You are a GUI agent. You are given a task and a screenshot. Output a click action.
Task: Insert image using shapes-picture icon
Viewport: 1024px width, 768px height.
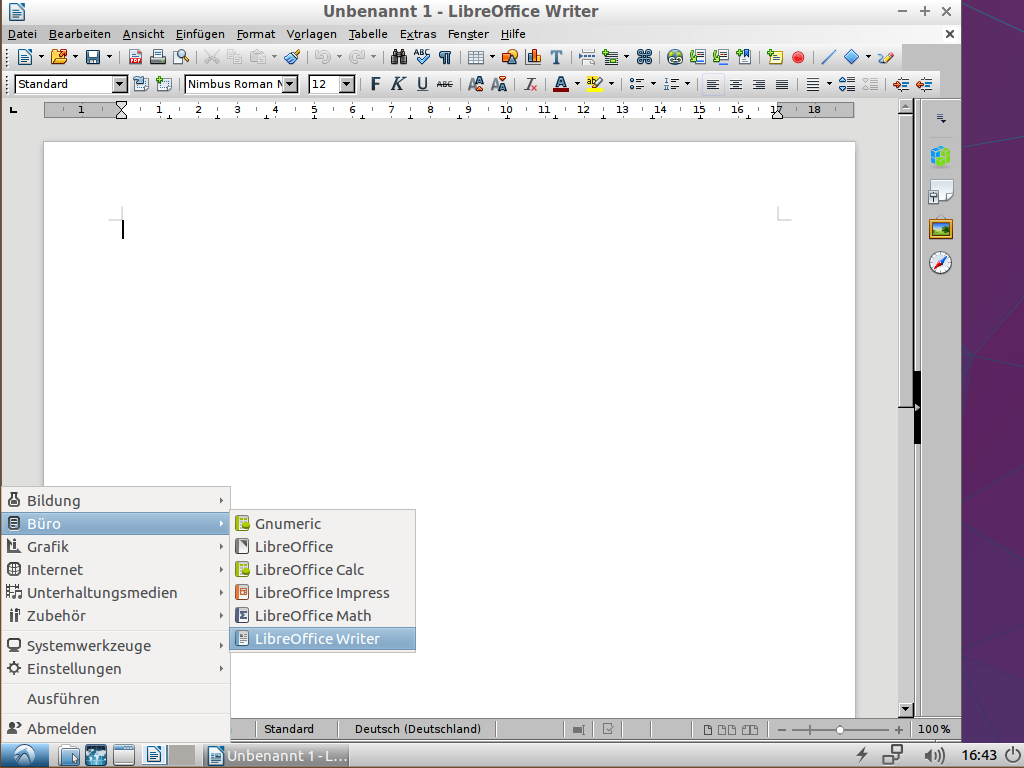pos(509,57)
